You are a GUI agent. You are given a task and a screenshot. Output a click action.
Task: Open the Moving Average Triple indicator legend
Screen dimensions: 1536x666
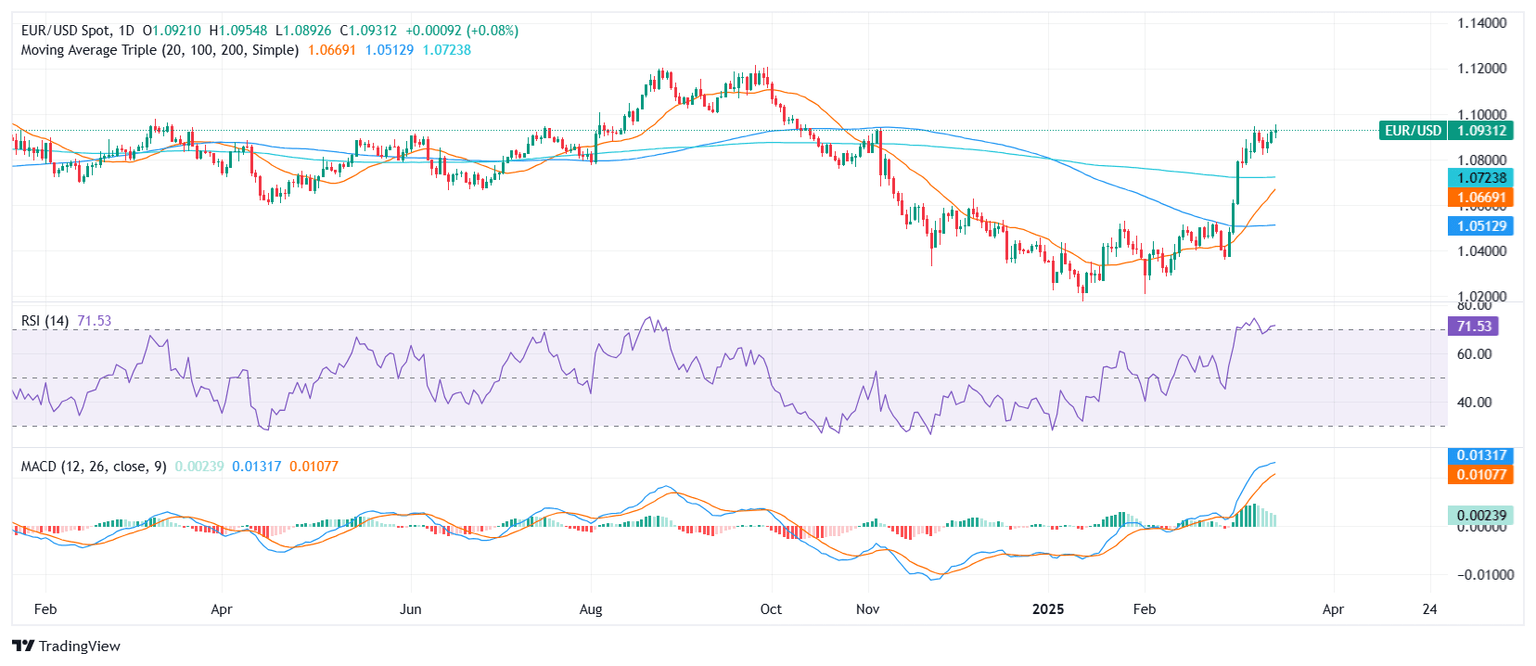click(160, 49)
